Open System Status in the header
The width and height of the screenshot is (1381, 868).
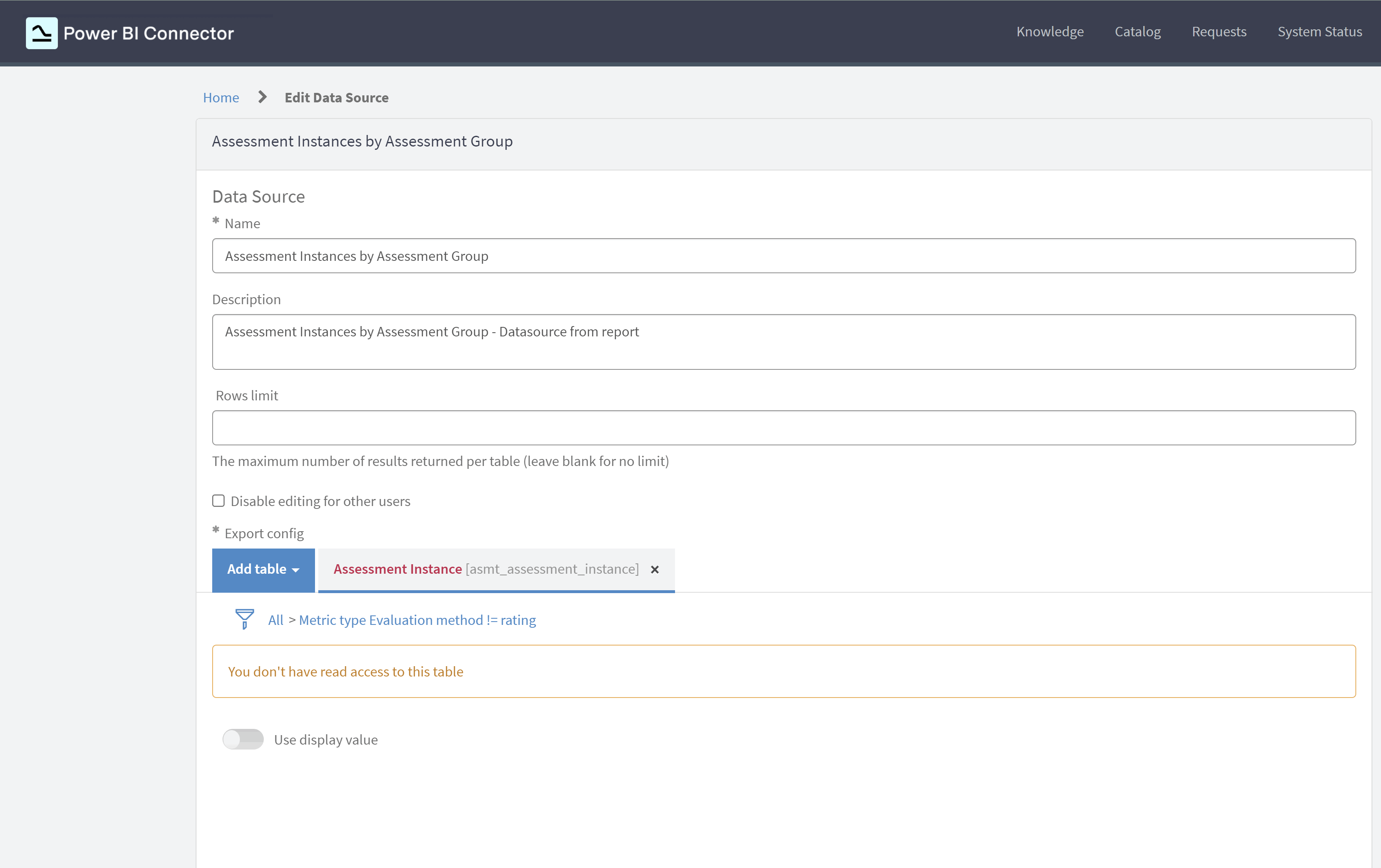[x=1319, y=31]
